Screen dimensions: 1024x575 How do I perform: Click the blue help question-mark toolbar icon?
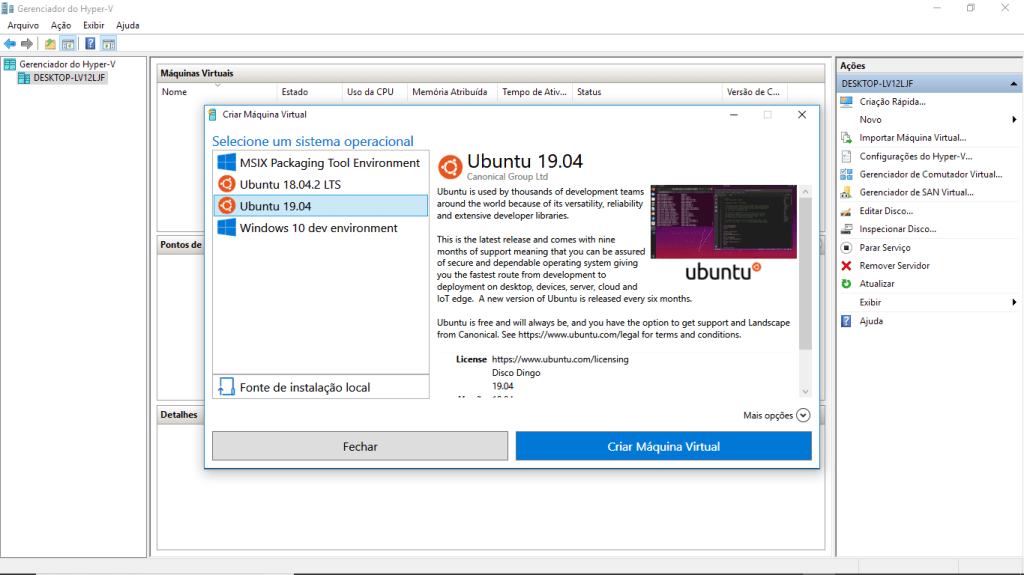[90, 44]
